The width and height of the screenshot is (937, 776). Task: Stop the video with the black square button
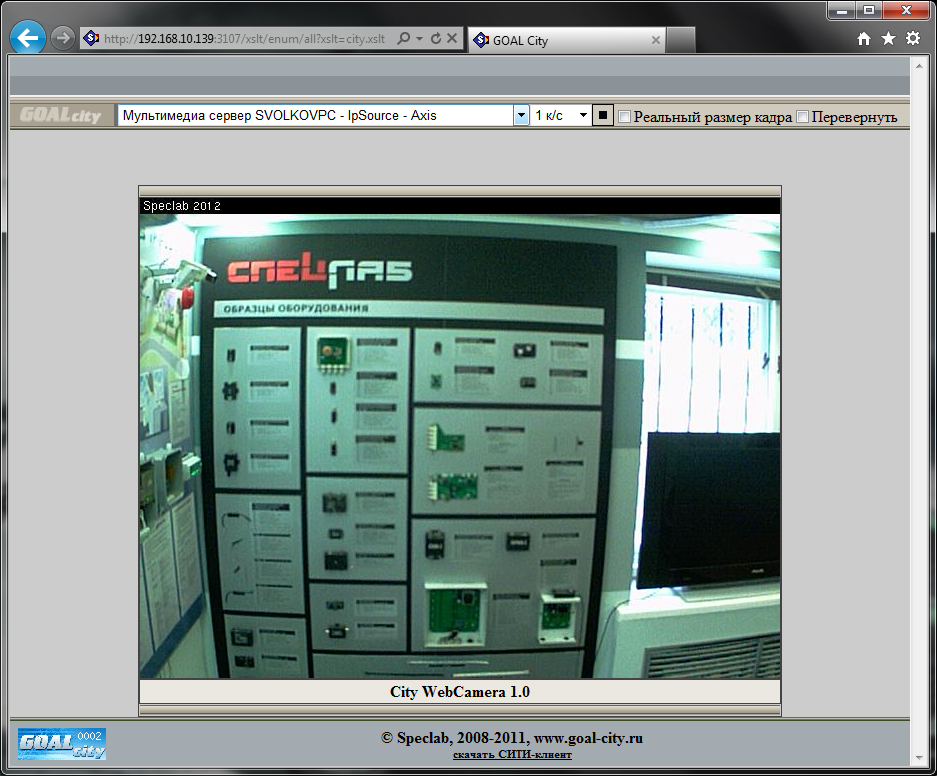603,115
